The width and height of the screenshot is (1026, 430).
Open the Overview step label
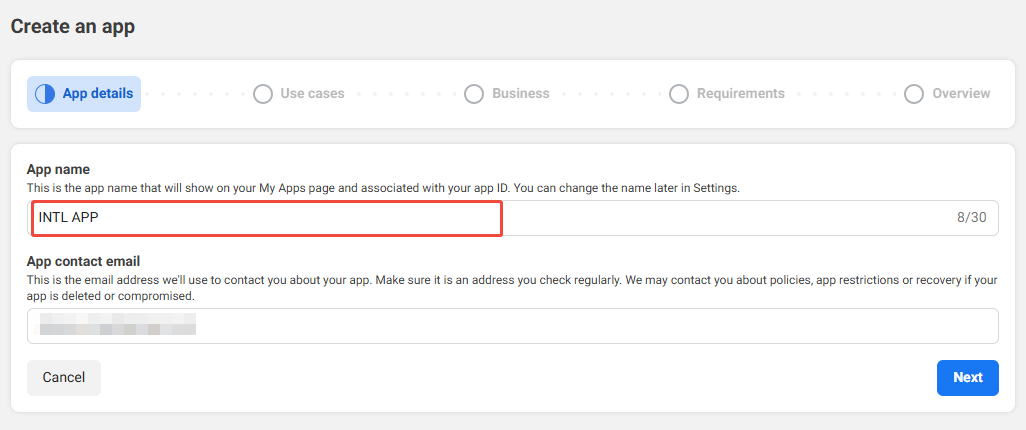pos(961,94)
